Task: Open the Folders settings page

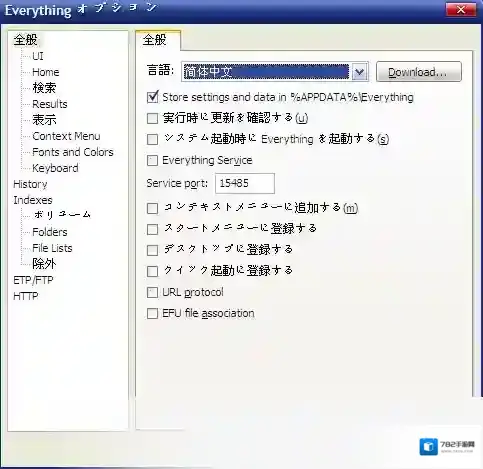Action: [x=50, y=232]
